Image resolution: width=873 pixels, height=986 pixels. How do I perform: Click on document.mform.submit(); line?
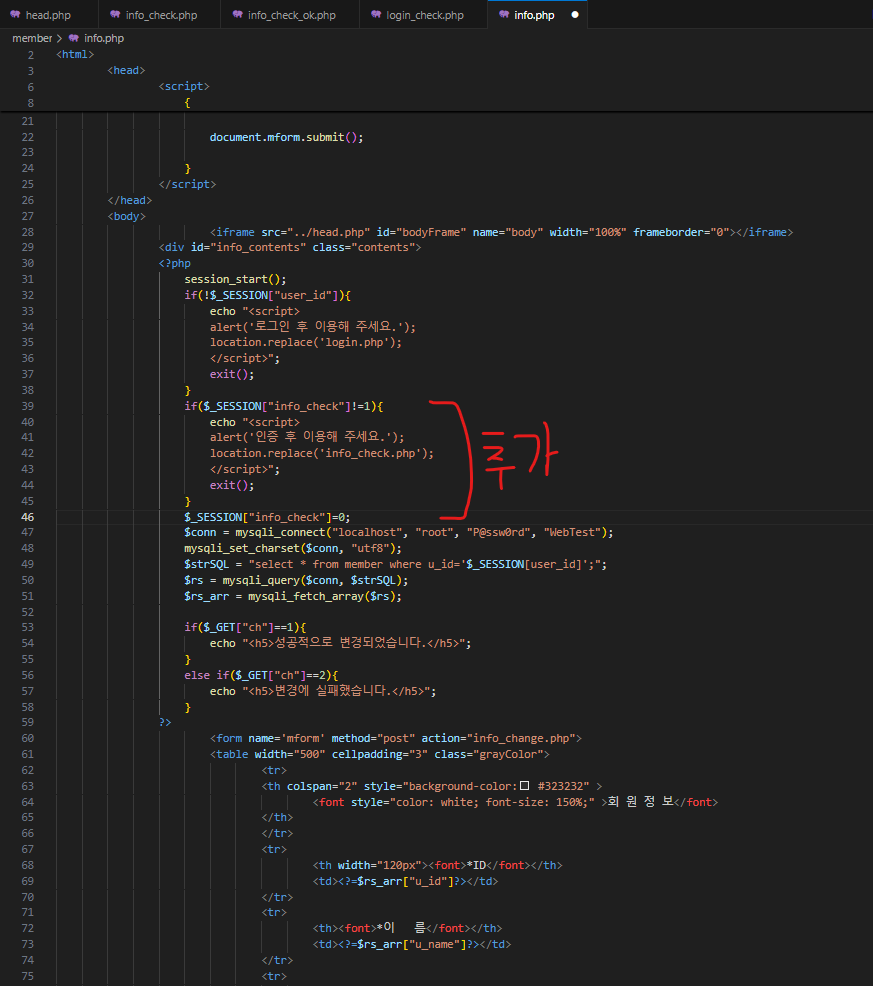pyautogui.click(x=286, y=137)
